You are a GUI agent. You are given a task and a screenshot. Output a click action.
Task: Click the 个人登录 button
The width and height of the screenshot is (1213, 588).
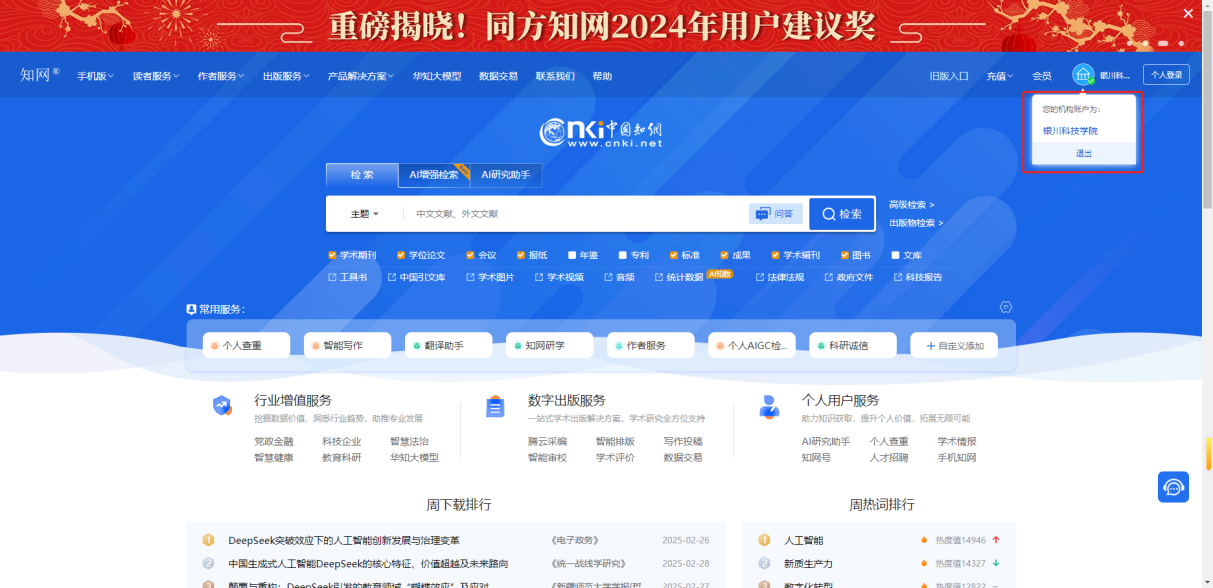click(1166, 75)
